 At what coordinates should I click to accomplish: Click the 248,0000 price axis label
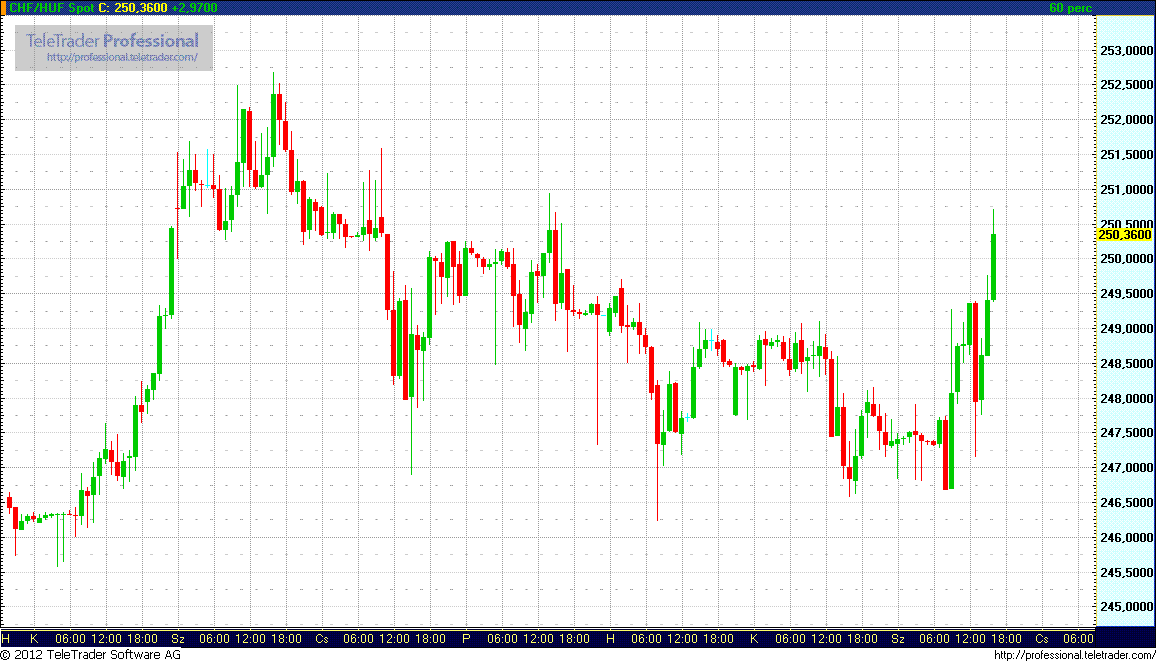click(x=1126, y=399)
